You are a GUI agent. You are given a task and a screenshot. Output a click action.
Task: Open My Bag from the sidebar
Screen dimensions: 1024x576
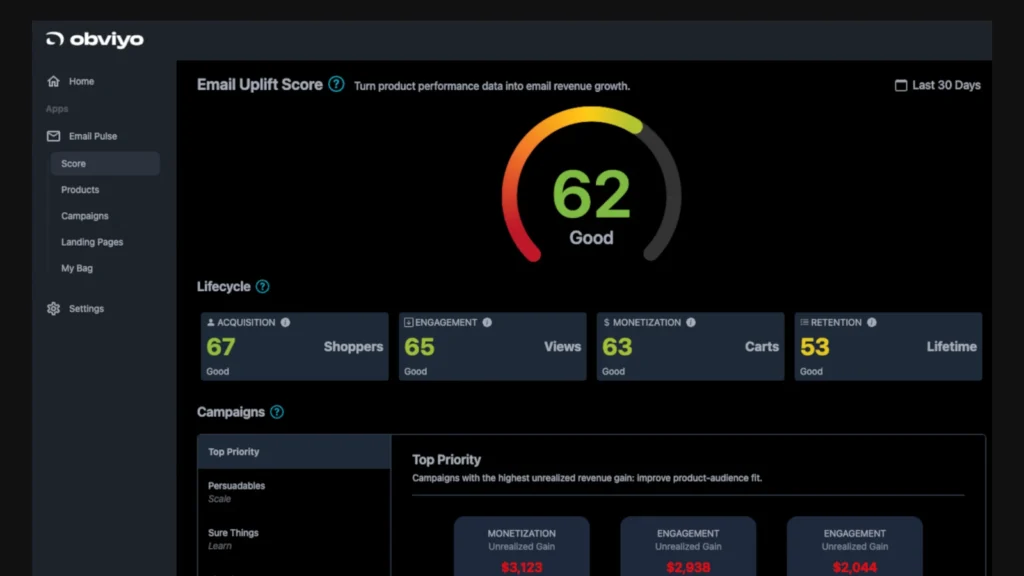point(77,268)
